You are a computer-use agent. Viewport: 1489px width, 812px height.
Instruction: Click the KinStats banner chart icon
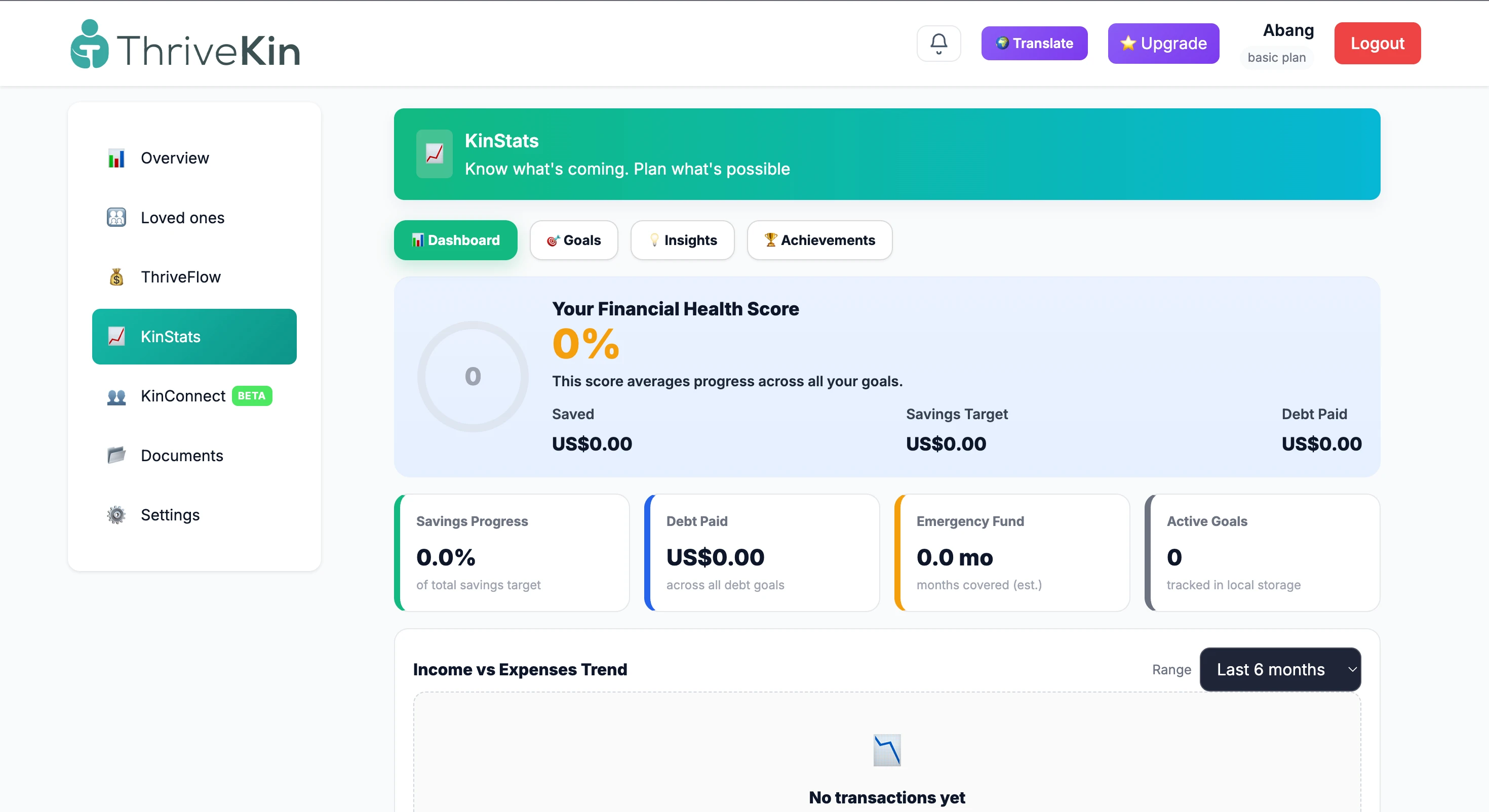pyautogui.click(x=434, y=154)
